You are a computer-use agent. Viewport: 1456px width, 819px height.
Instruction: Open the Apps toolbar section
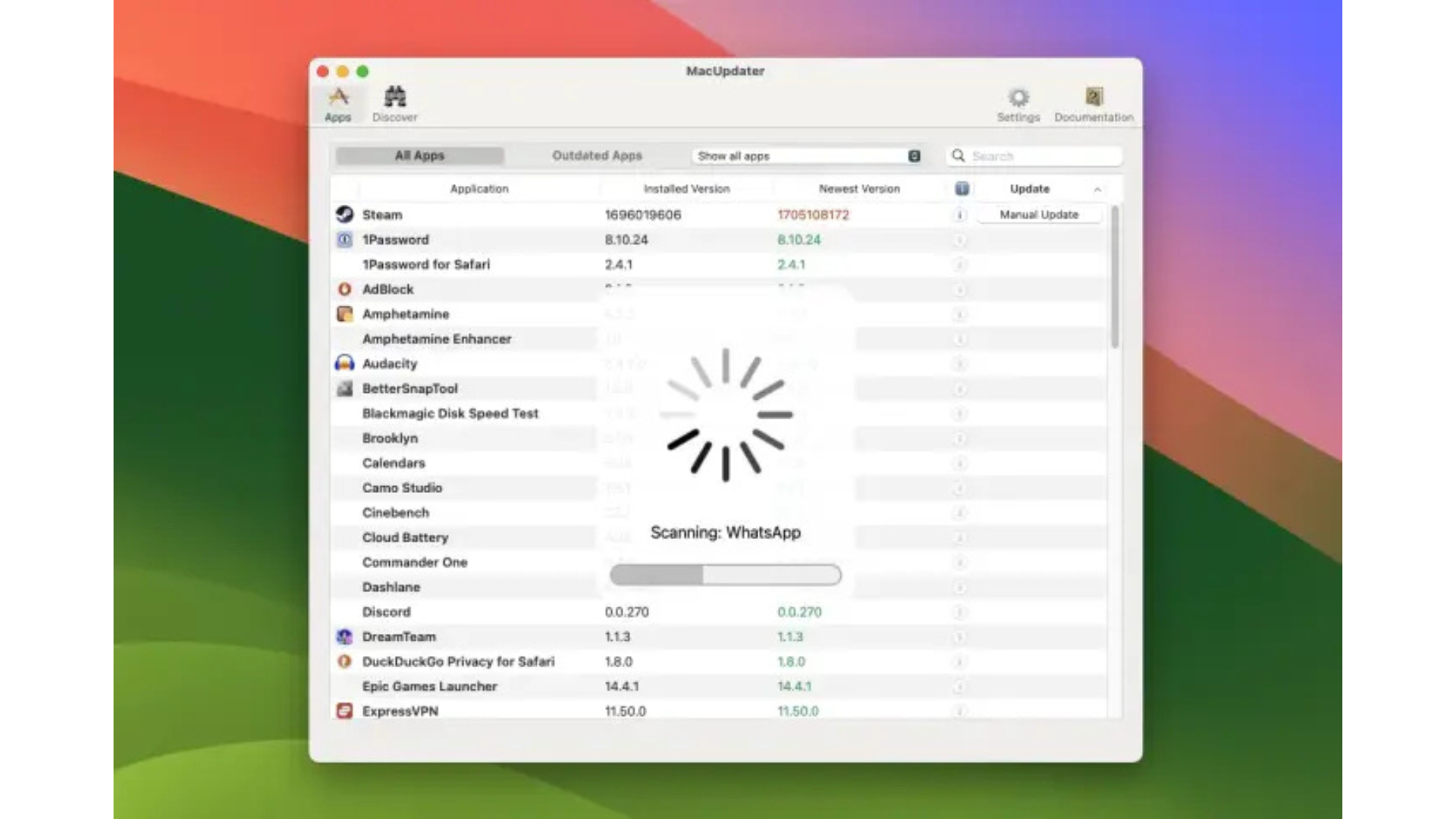click(x=337, y=104)
